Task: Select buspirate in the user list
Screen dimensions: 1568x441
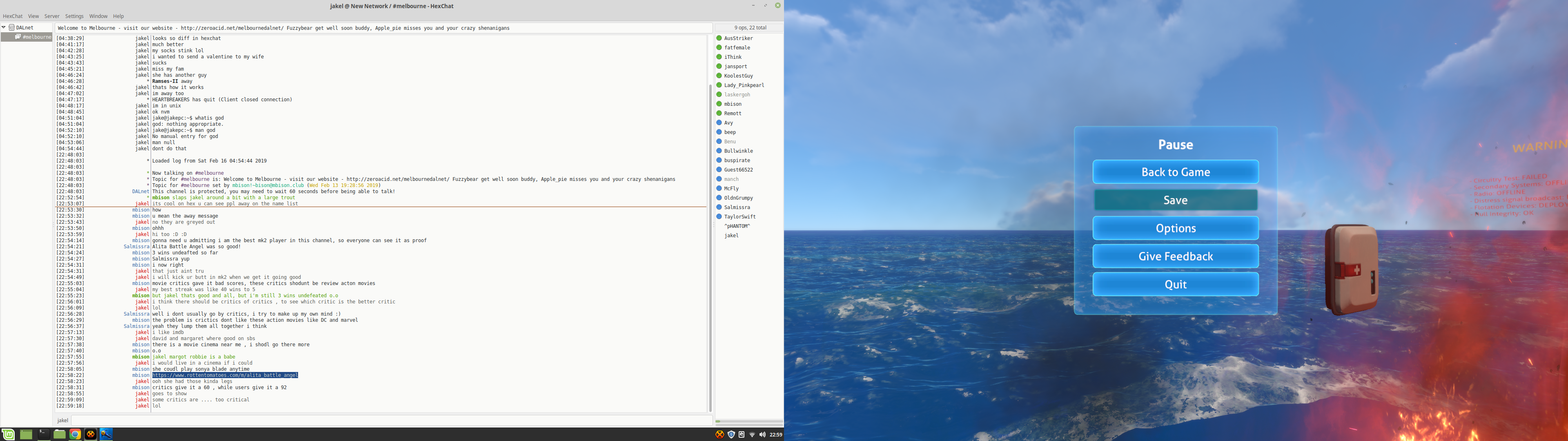Action: [737, 161]
